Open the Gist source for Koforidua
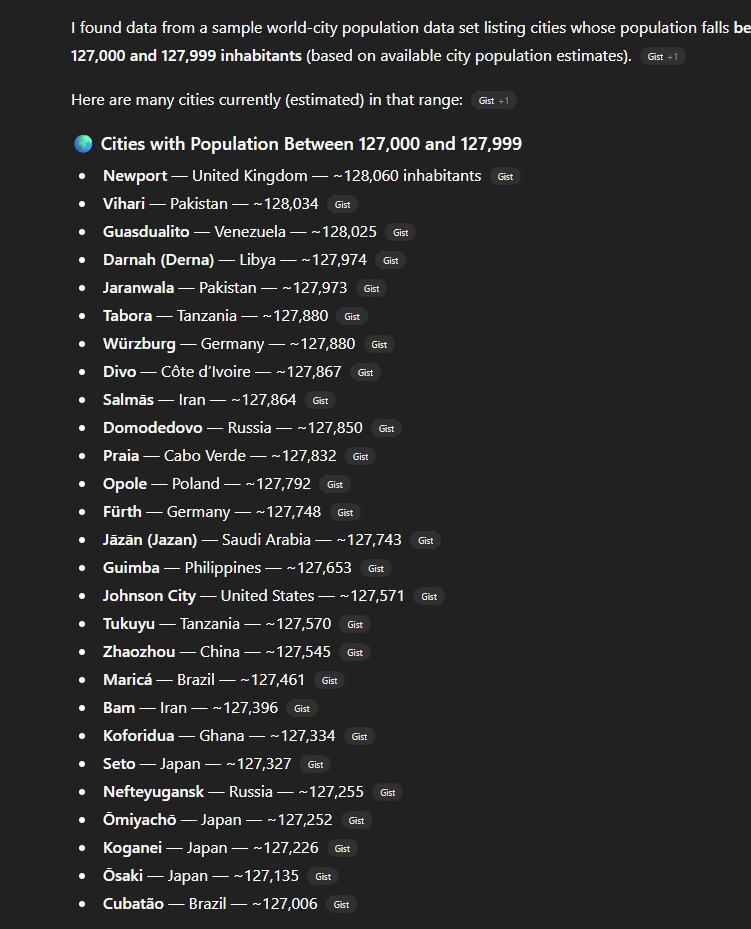 (359, 736)
